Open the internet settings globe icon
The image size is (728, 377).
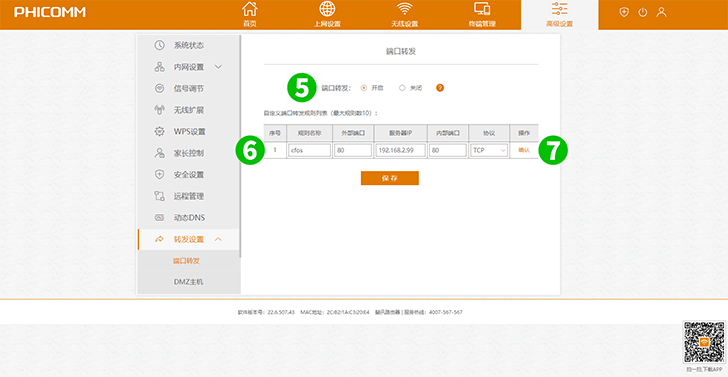(x=327, y=9)
